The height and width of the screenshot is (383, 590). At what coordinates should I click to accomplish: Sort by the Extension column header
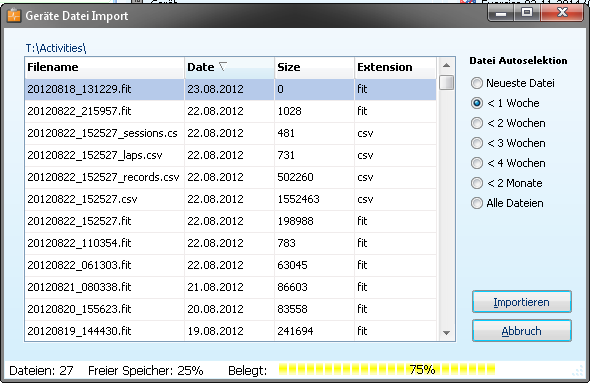pos(395,67)
